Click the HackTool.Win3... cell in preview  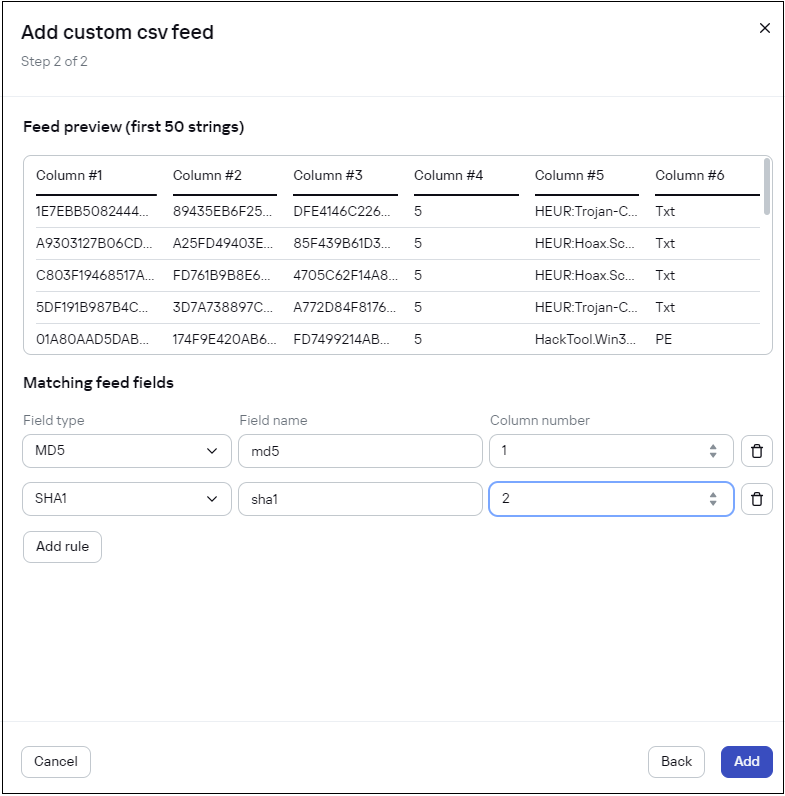tap(585, 339)
